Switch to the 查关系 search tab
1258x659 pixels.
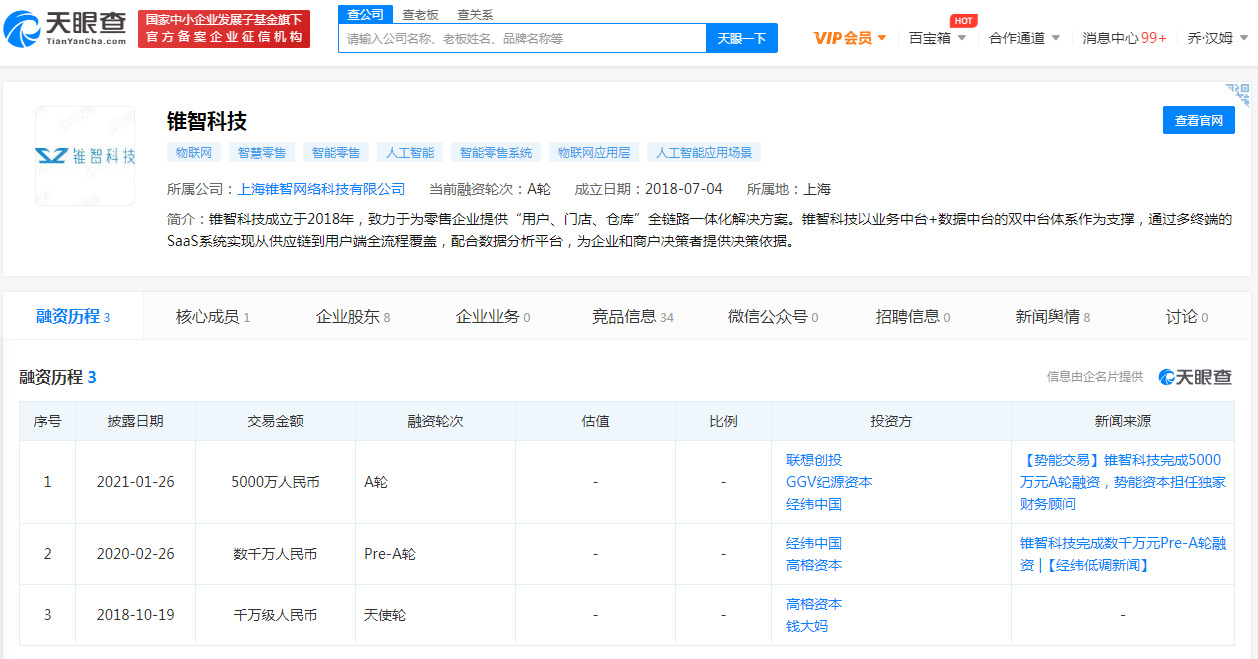tap(475, 14)
